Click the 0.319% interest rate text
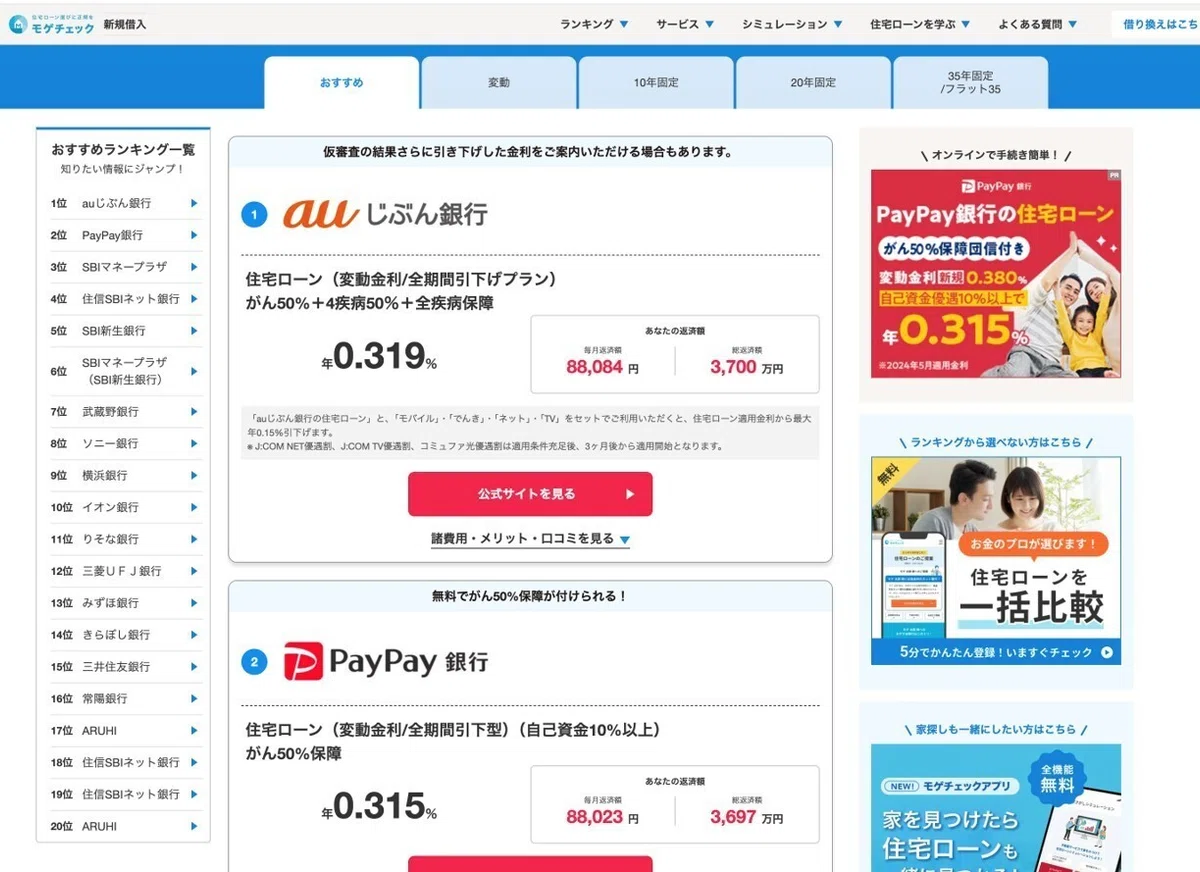The width and height of the screenshot is (1200, 872). coord(379,357)
